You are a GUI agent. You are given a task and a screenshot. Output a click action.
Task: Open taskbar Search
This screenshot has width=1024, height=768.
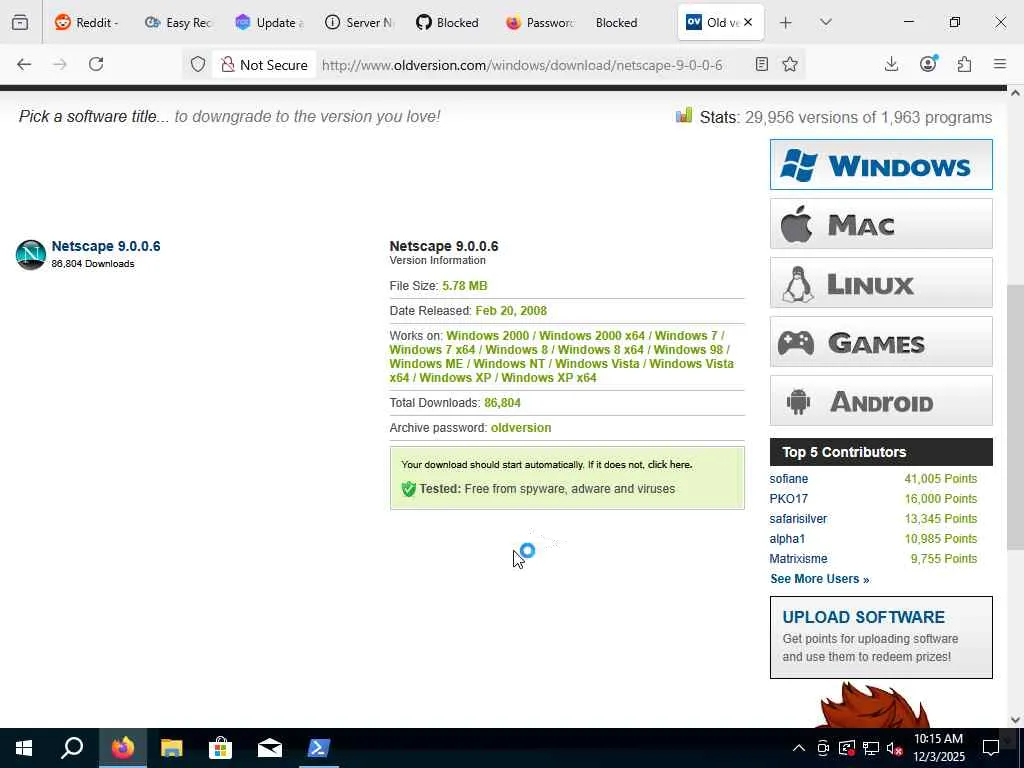(x=72, y=748)
